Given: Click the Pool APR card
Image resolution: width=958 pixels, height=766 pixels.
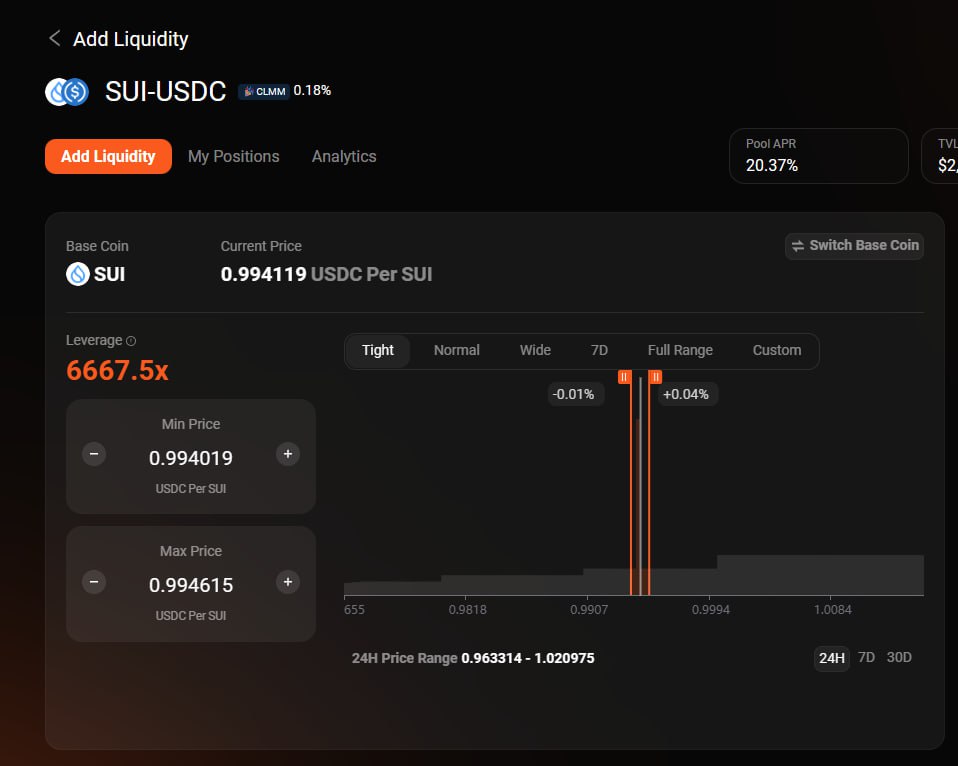Looking at the screenshot, I should coord(819,156).
